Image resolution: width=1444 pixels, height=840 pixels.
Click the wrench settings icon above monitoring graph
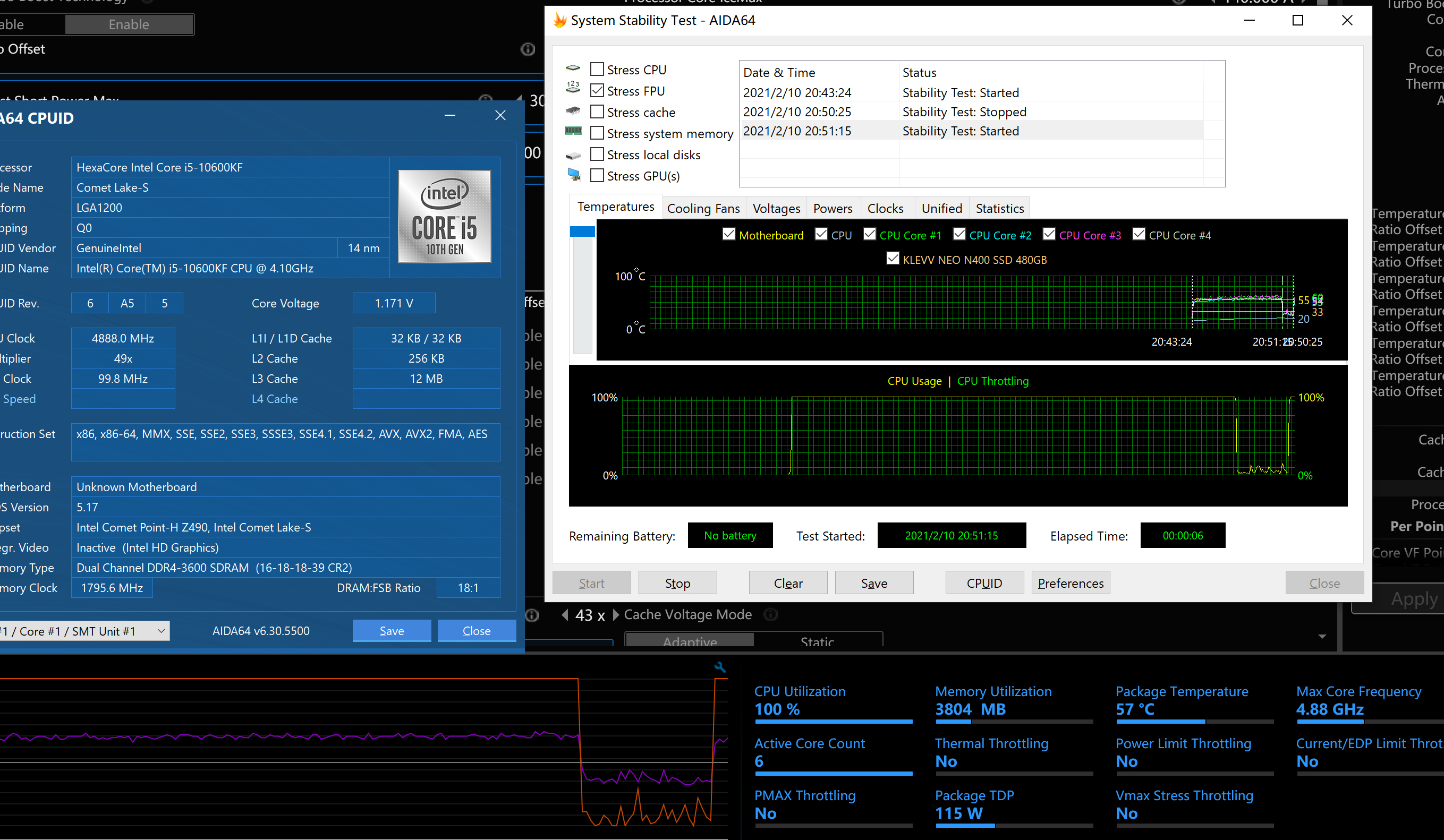pyautogui.click(x=720, y=667)
